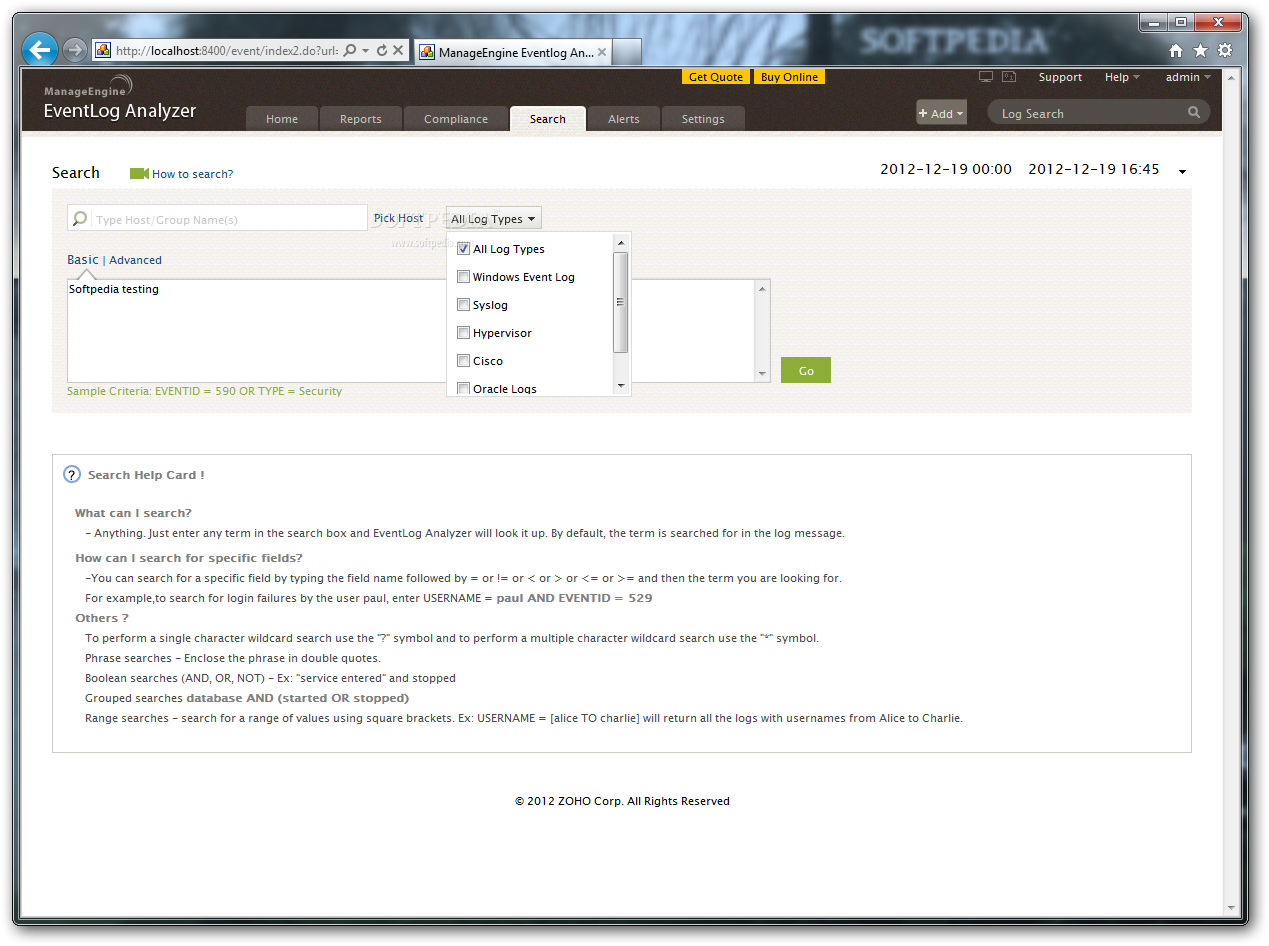Image resolution: width=1269 pixels, height=946 pixels.
Task: Click the log type list scrollbar thumb
Action: pyautogui.click(x=620, y=302)
